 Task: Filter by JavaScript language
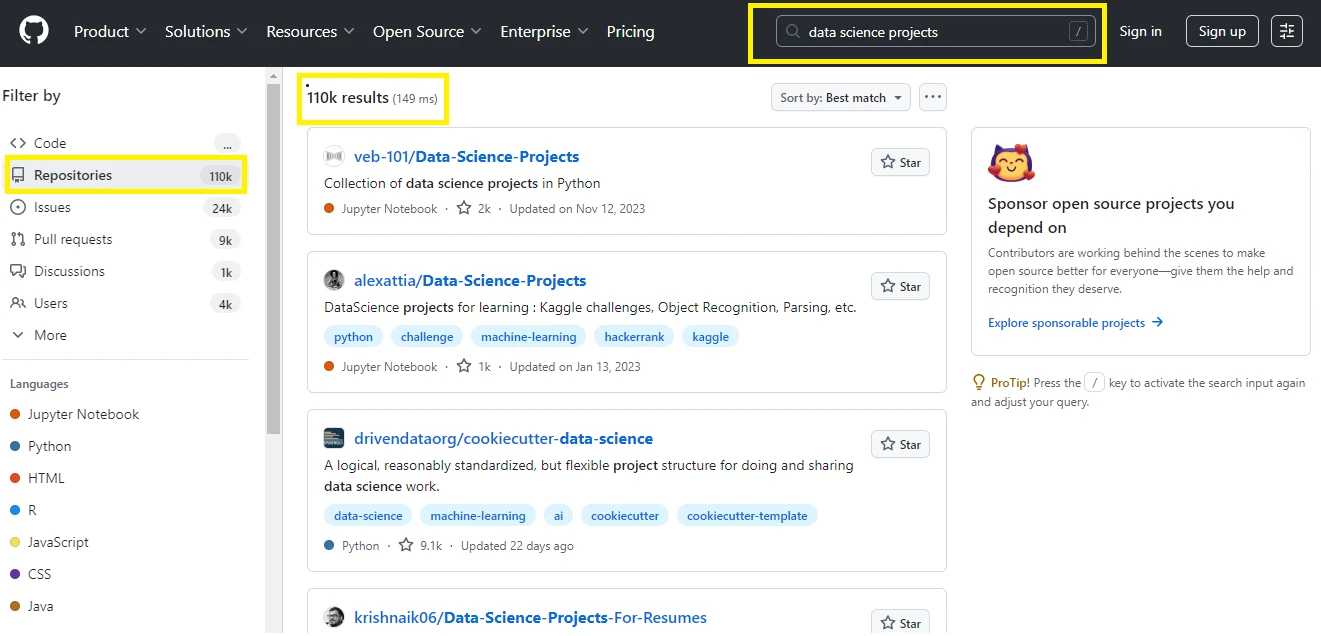tap(49, 542)
